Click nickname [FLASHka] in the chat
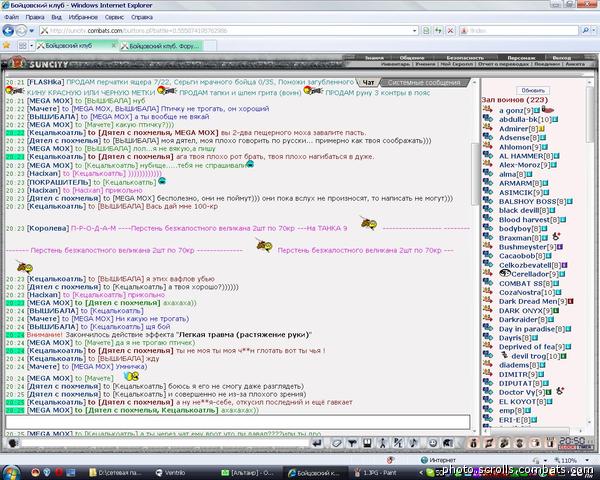 click(45, 82)
